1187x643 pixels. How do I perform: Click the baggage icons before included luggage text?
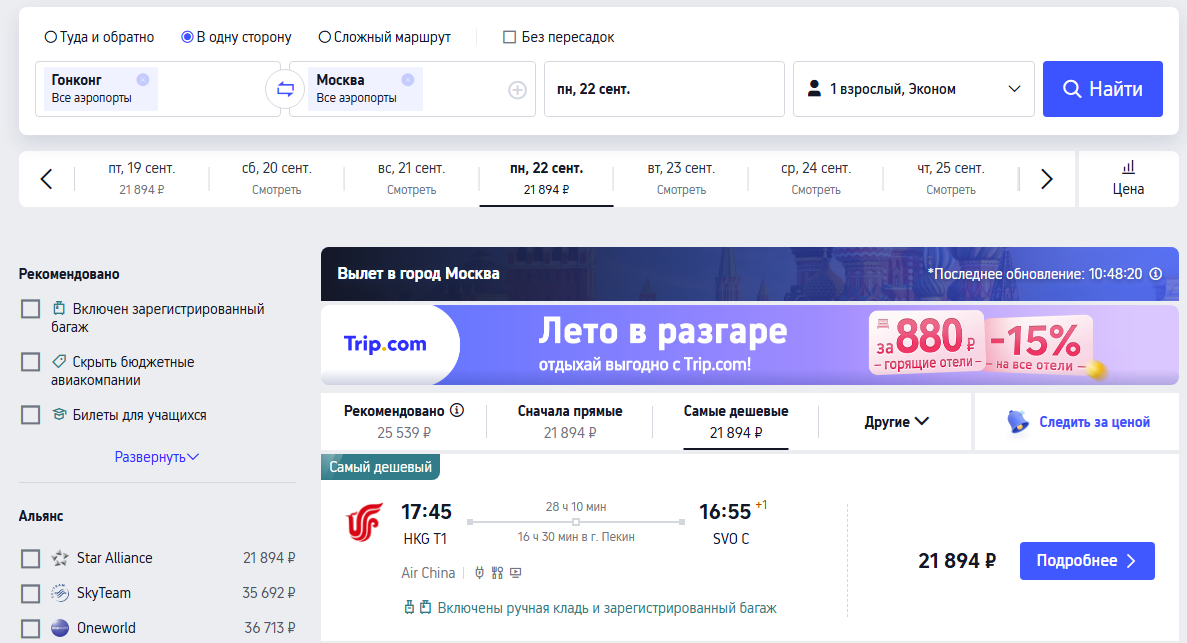coord(417,607)
